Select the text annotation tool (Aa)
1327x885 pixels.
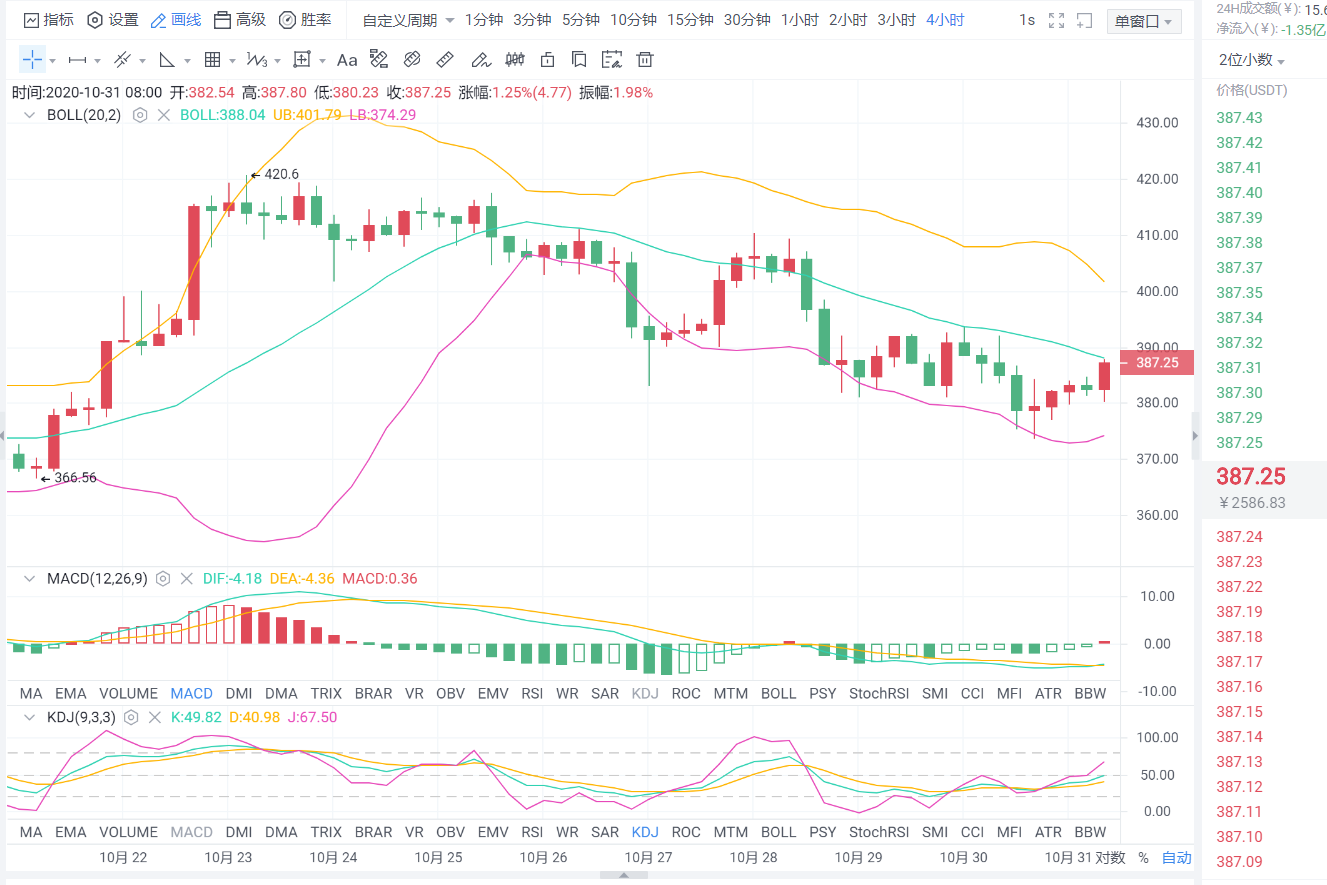[347, 59]
